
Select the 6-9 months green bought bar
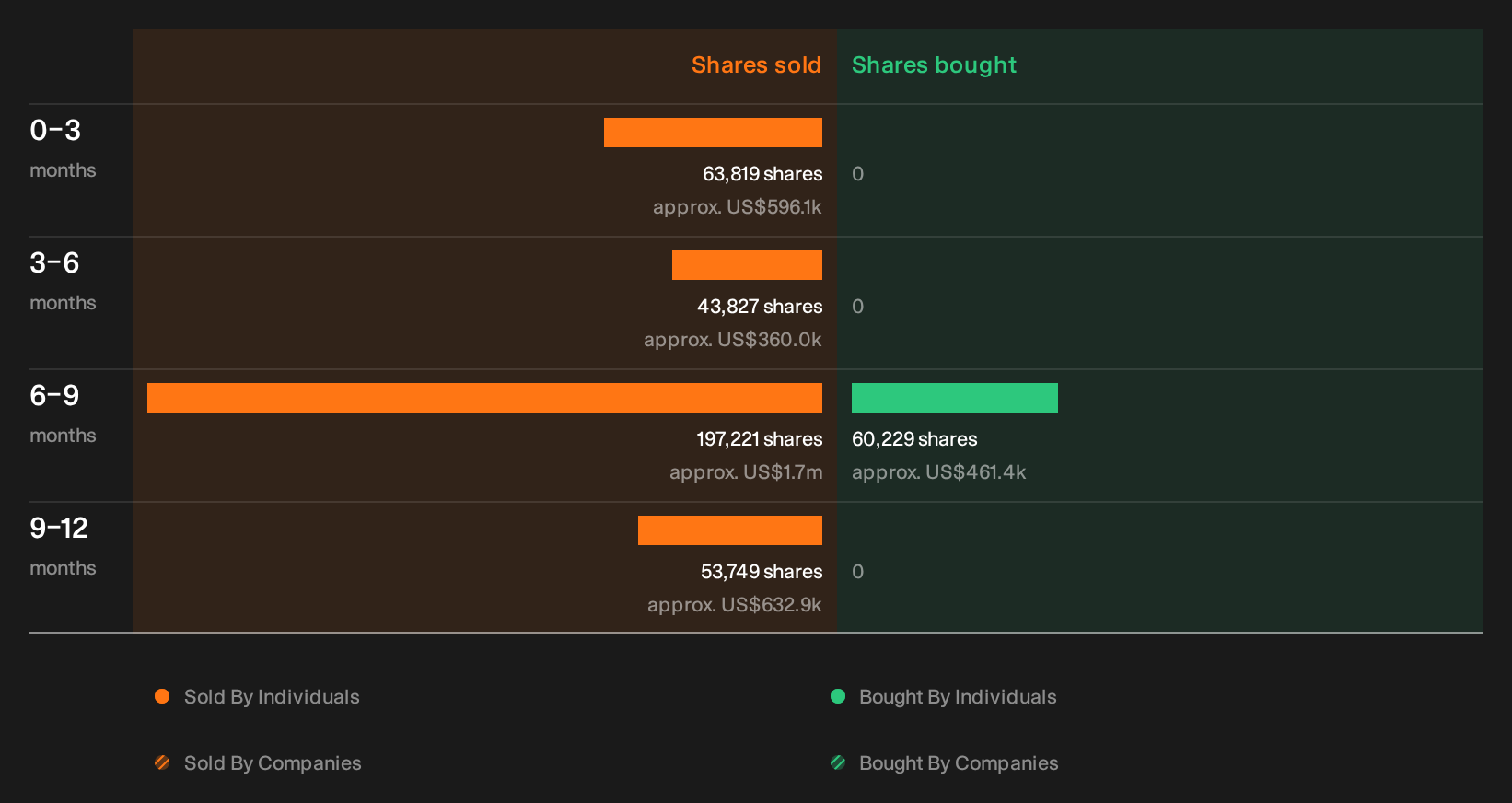(955, 398)
